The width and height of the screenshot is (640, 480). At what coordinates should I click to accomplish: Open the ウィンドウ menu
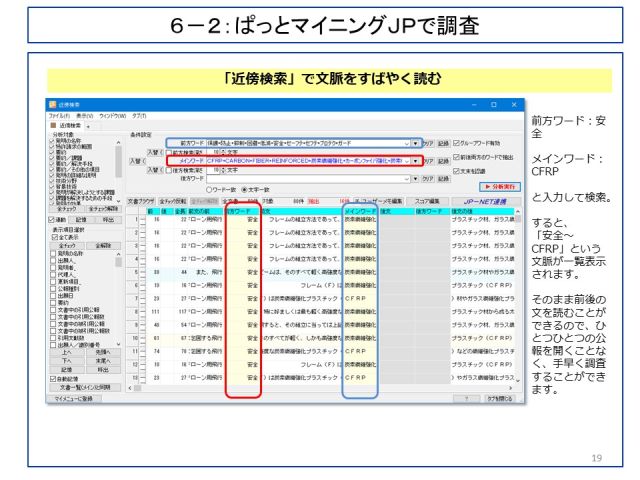113,116
